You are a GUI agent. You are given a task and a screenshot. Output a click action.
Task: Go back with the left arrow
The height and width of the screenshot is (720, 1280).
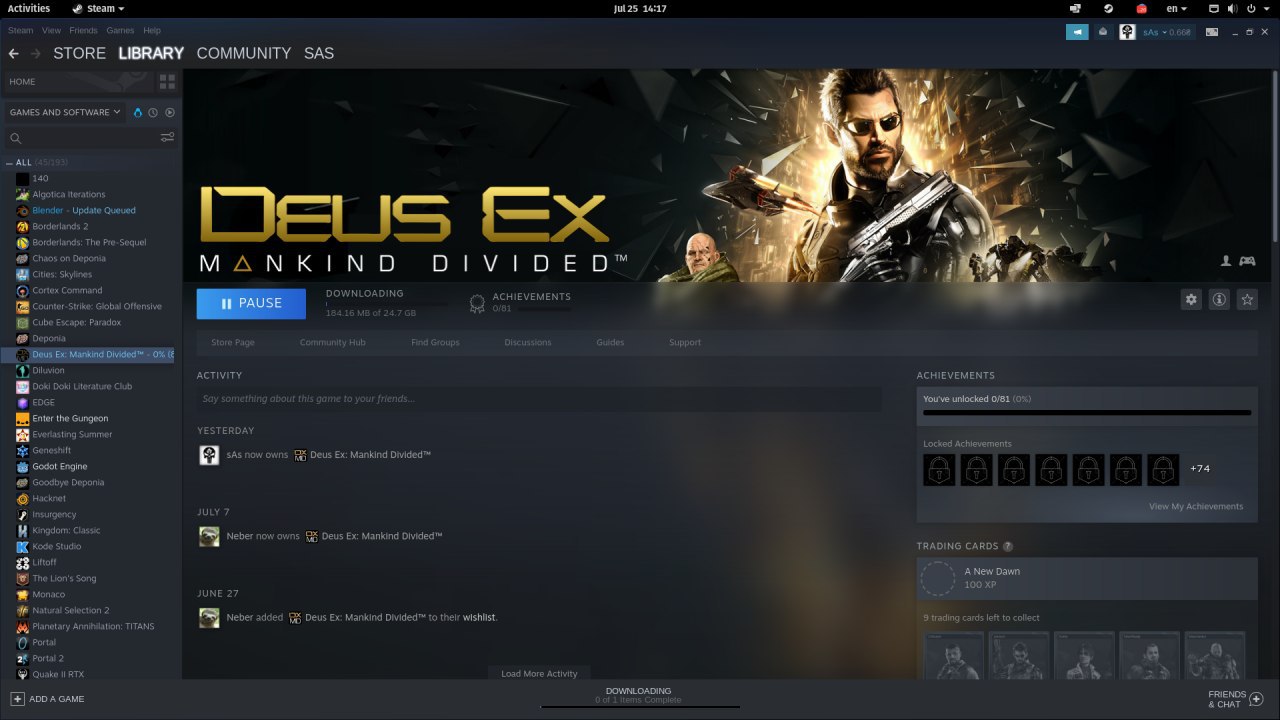click(x=13, y=53)
